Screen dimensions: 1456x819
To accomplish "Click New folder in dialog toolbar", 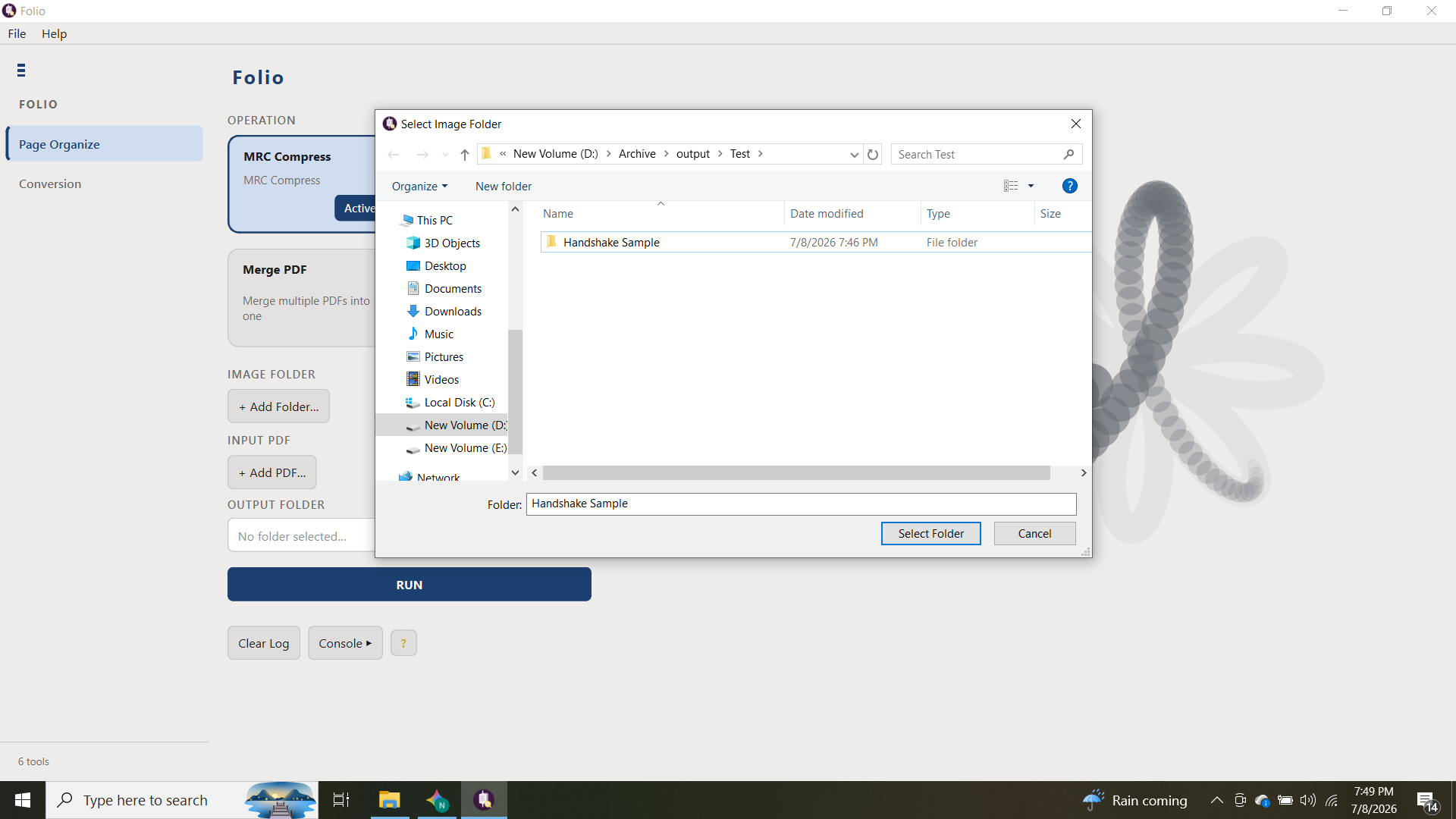I will (504, 187).
